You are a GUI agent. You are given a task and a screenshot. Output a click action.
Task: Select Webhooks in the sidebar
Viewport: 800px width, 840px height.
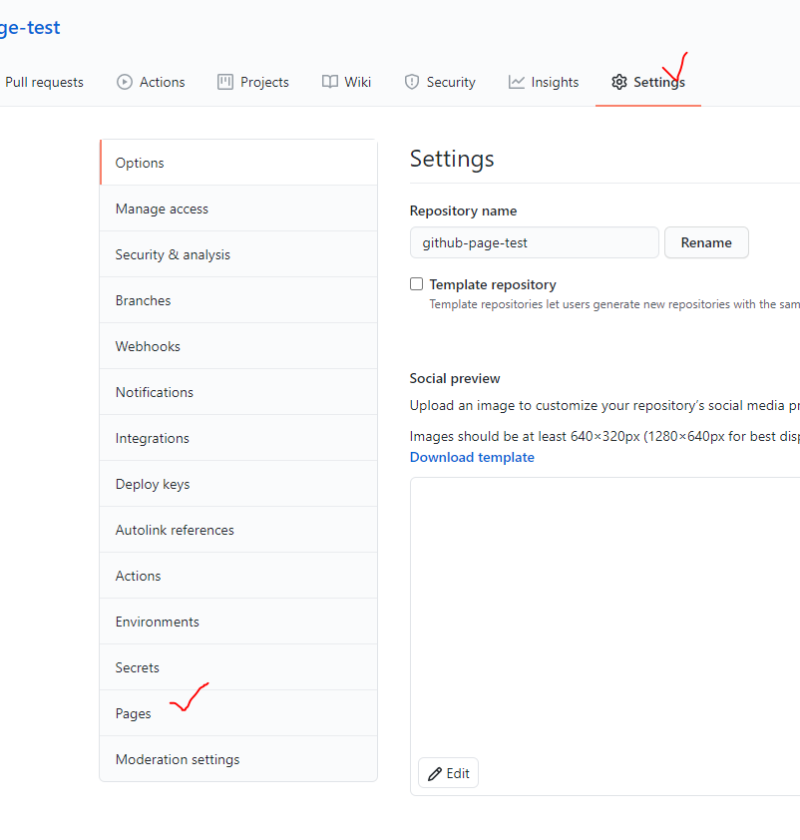click(x=148, y=346)
